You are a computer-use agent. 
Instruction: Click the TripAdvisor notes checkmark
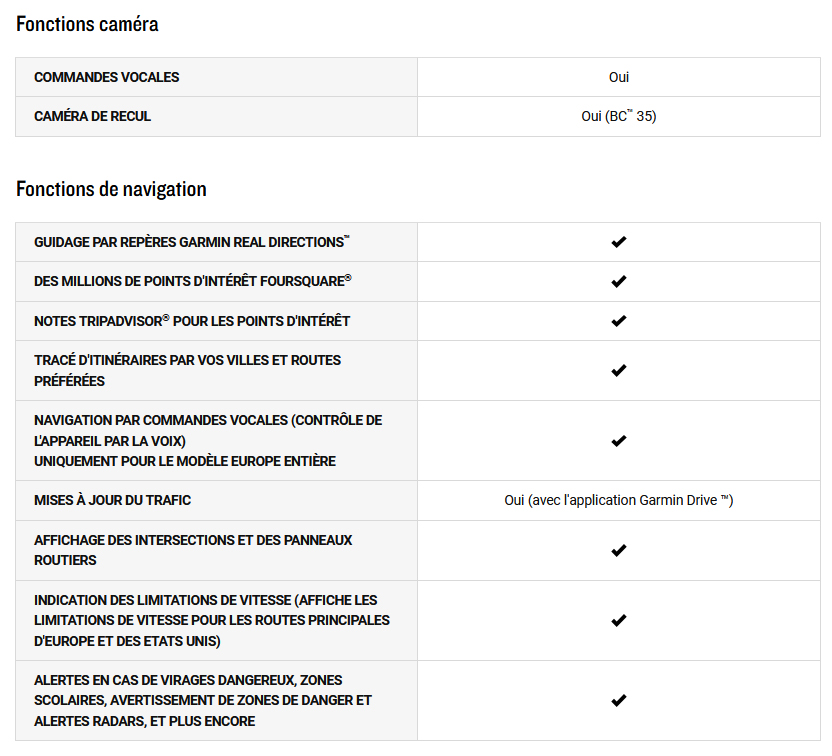coord(619,321)
